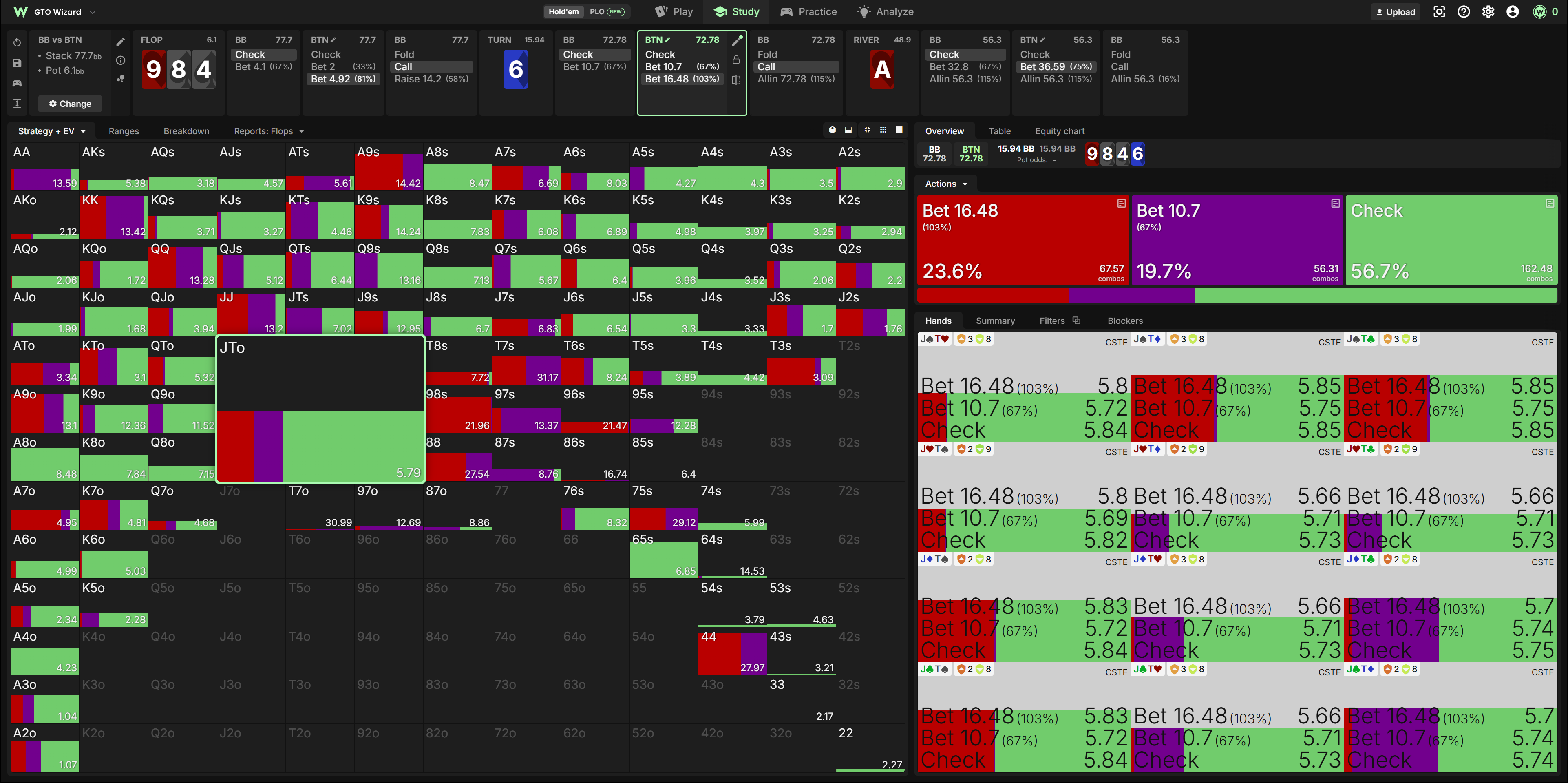This screenshot has height=783, width=1568.
Task: Click the copy icon next to Filters
Action: pos(1076,320)
